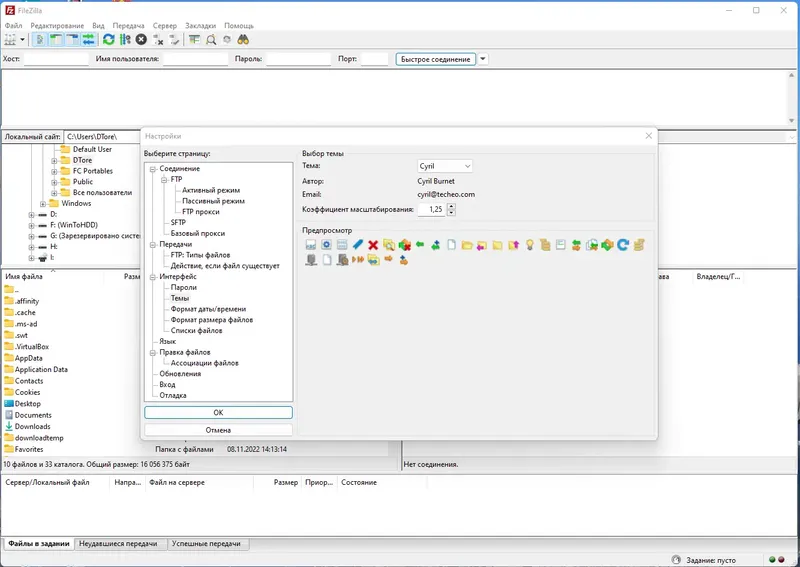Open the Сервер menu
This screenshot has height=567, width=800.
tap(165, 26)
